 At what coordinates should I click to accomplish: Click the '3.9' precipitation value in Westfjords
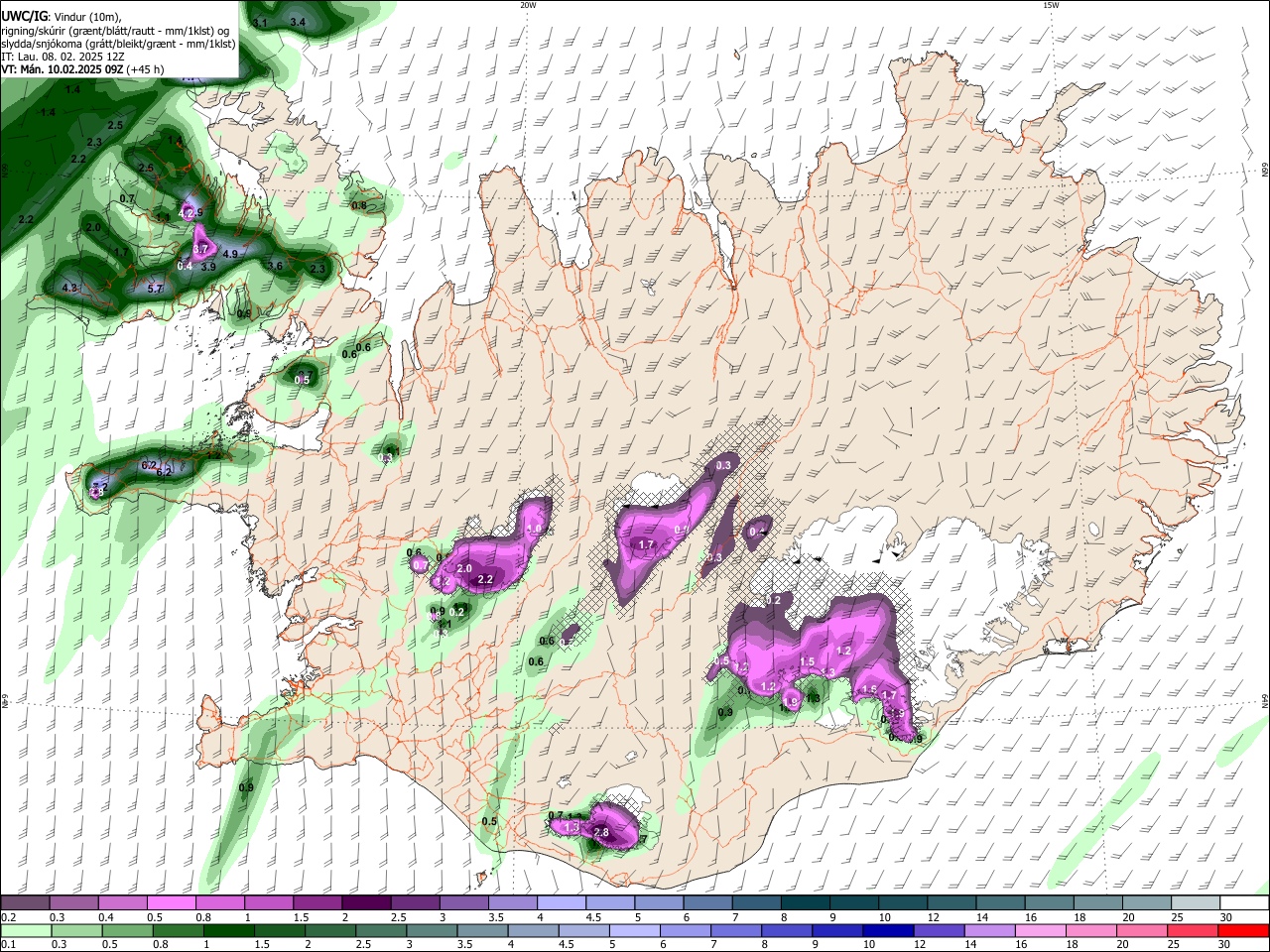(x=208, y=267)
